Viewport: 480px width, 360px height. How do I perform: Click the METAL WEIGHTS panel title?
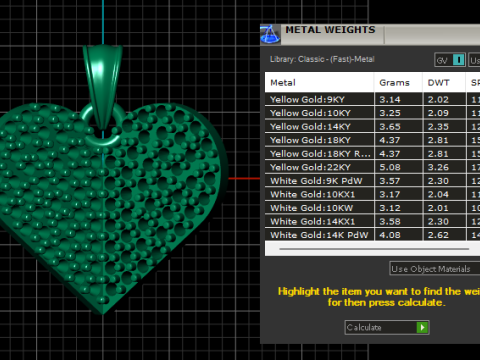(x=330, y=30)
